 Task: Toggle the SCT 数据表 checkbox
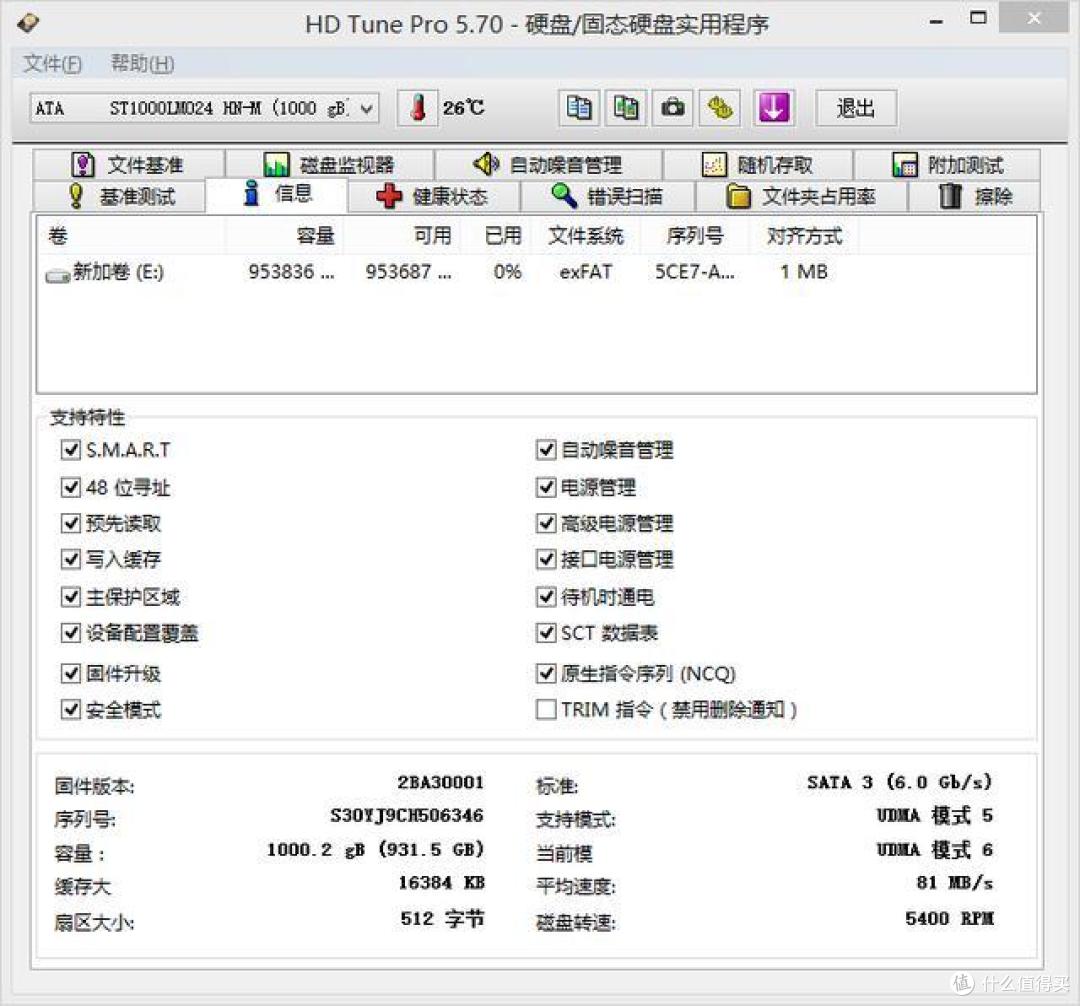click(x=546, y=632)
